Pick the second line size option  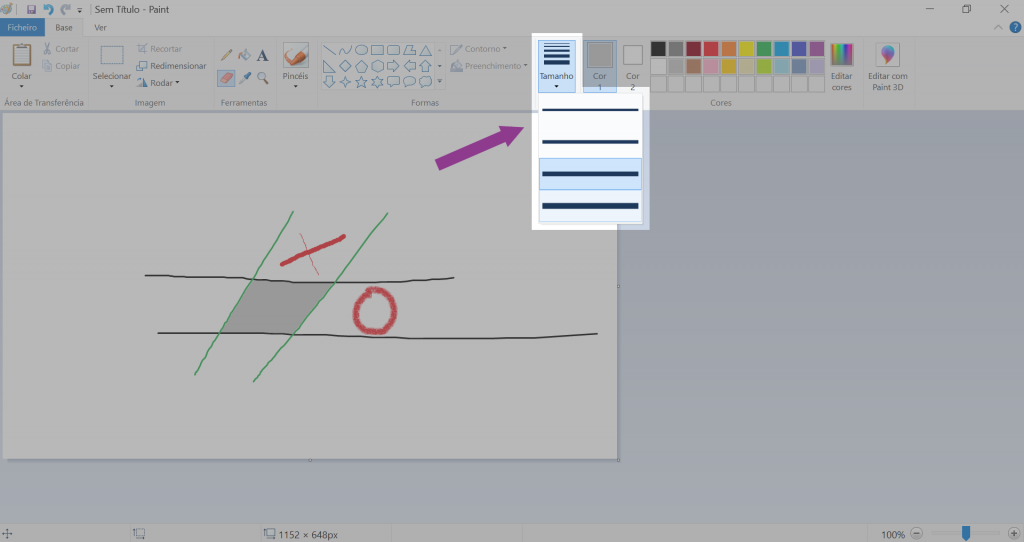pyautogui.click(x=590, y=142)
